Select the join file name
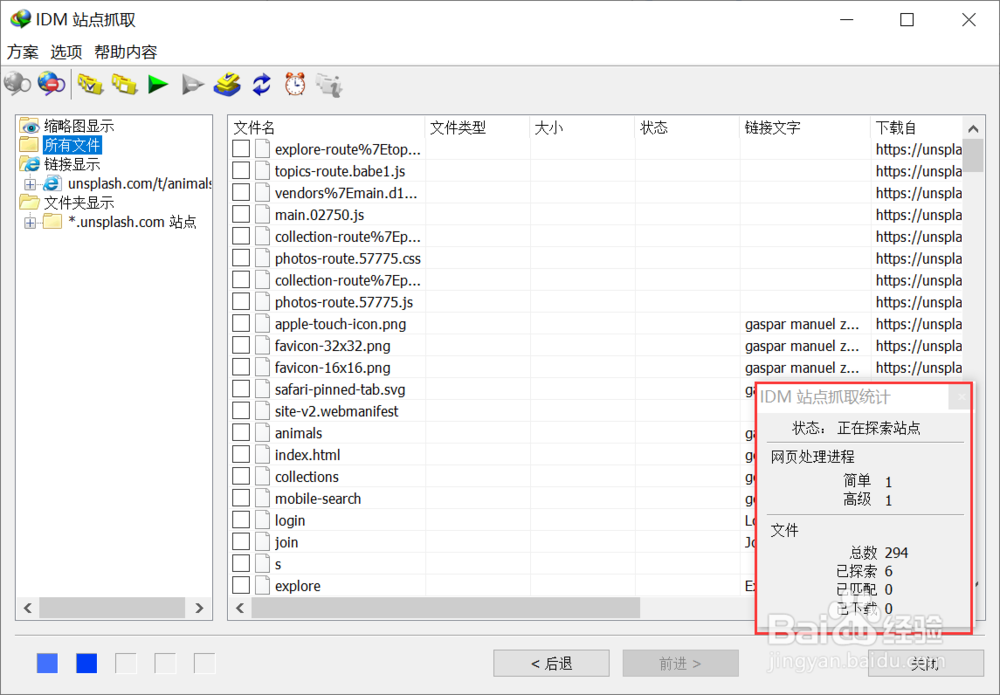The image size is (1000, 695). click(286, 542)
